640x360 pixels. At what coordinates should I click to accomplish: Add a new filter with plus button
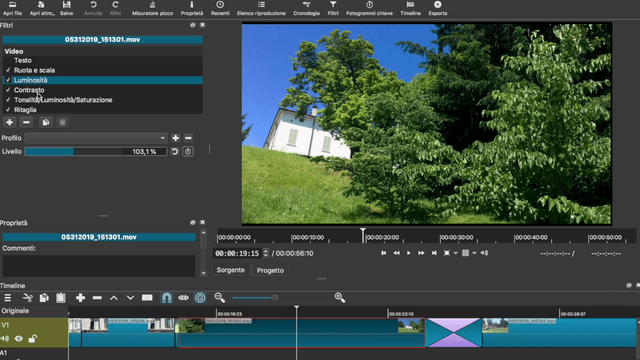tap(9, 122)
